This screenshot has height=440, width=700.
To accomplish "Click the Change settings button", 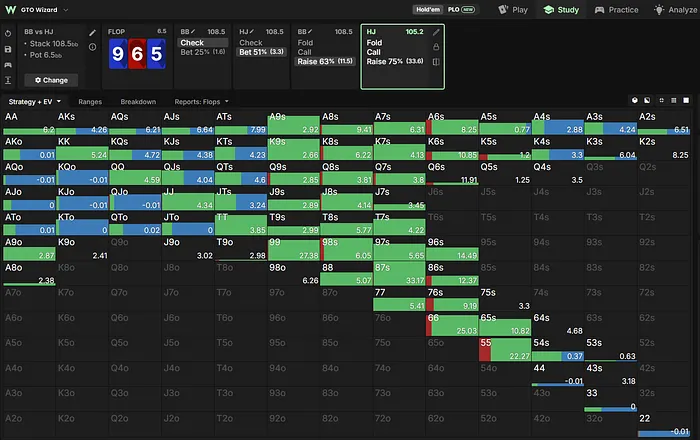I will pyautogui.click(x=51, y=80).
